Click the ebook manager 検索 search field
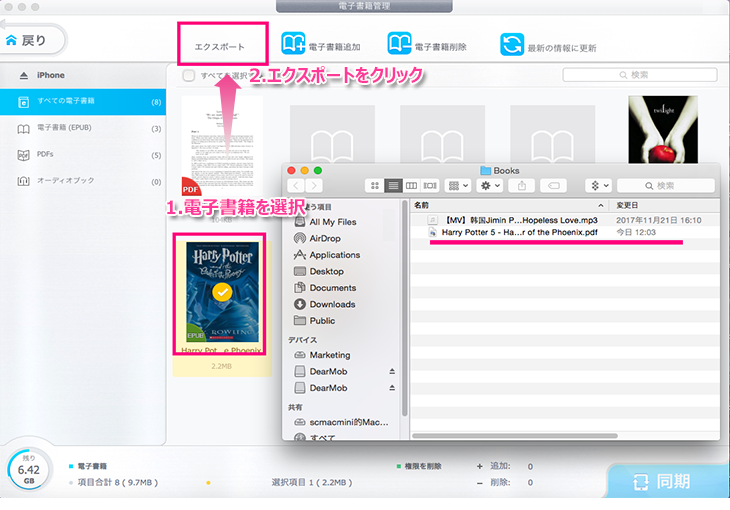Image resolution: width=730 pixels, height=510 pixels. click(640, 75)
